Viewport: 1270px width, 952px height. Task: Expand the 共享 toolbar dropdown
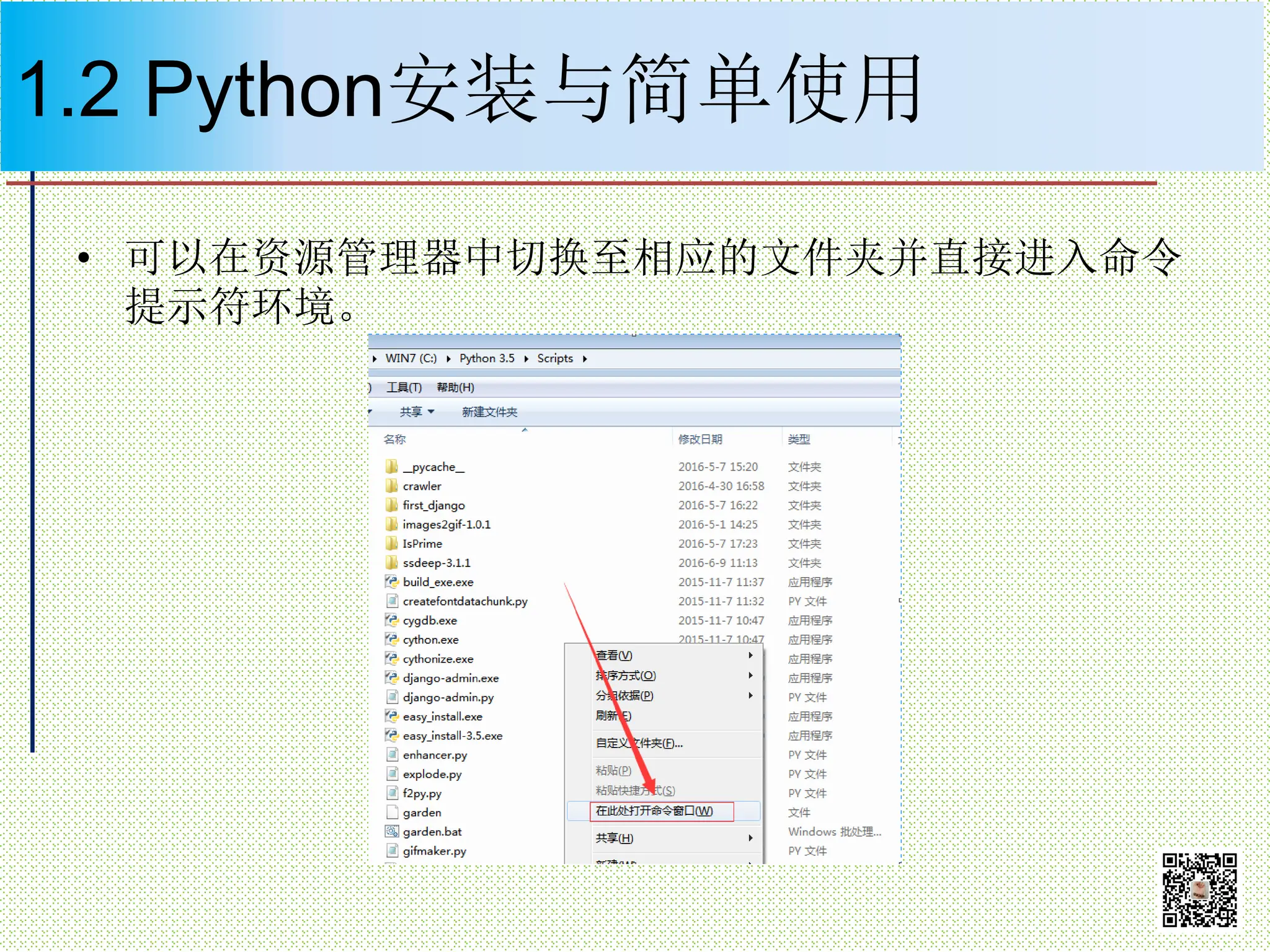coord(417,412)
